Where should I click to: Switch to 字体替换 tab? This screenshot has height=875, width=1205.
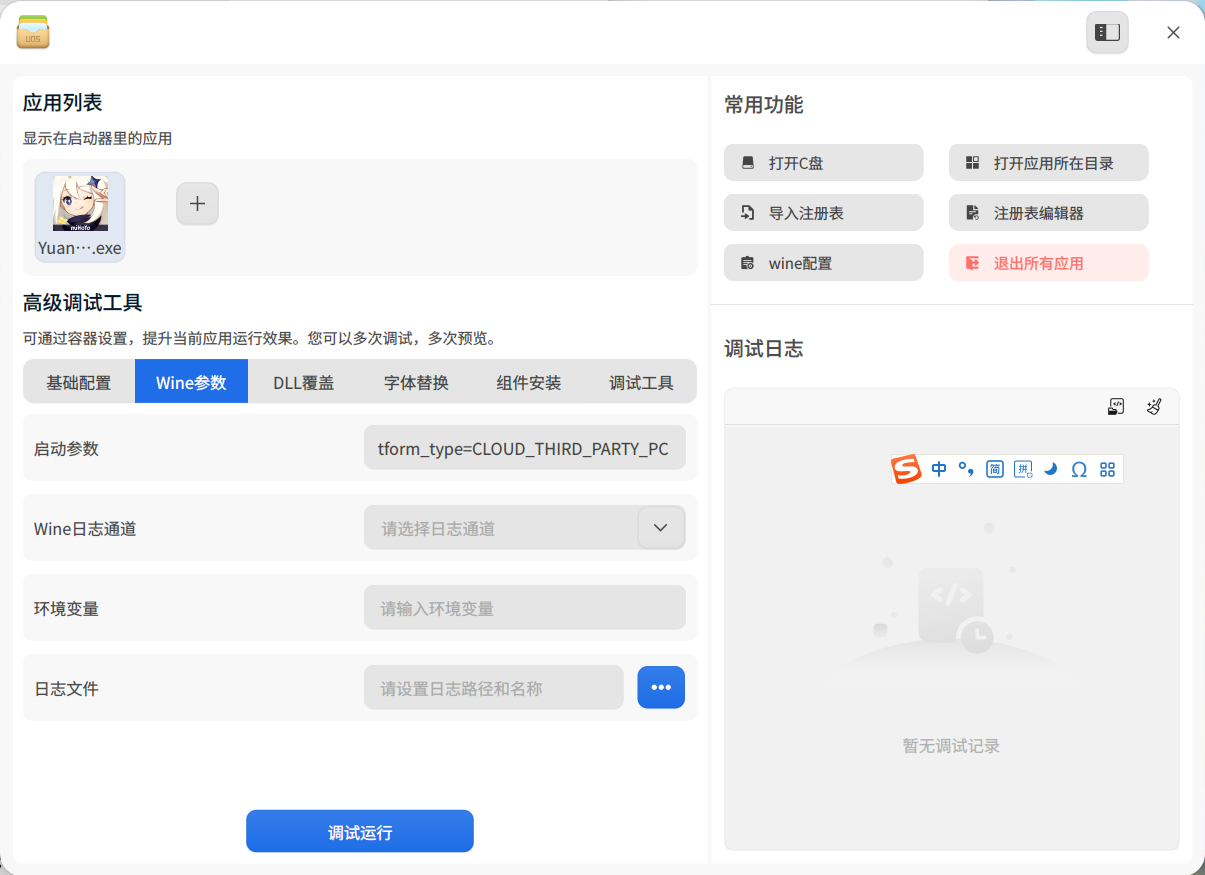pos(416,382)
